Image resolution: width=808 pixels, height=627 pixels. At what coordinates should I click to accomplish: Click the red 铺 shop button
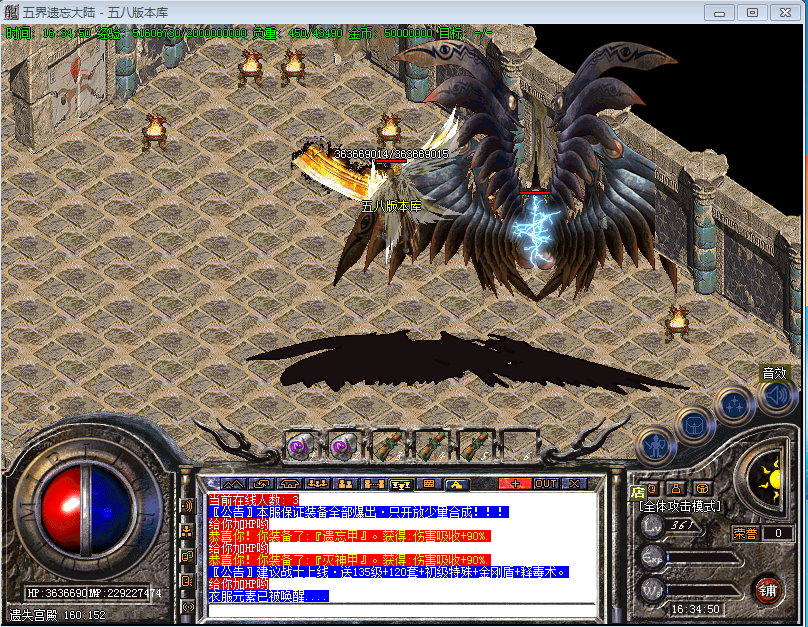(x=768, y=589)
